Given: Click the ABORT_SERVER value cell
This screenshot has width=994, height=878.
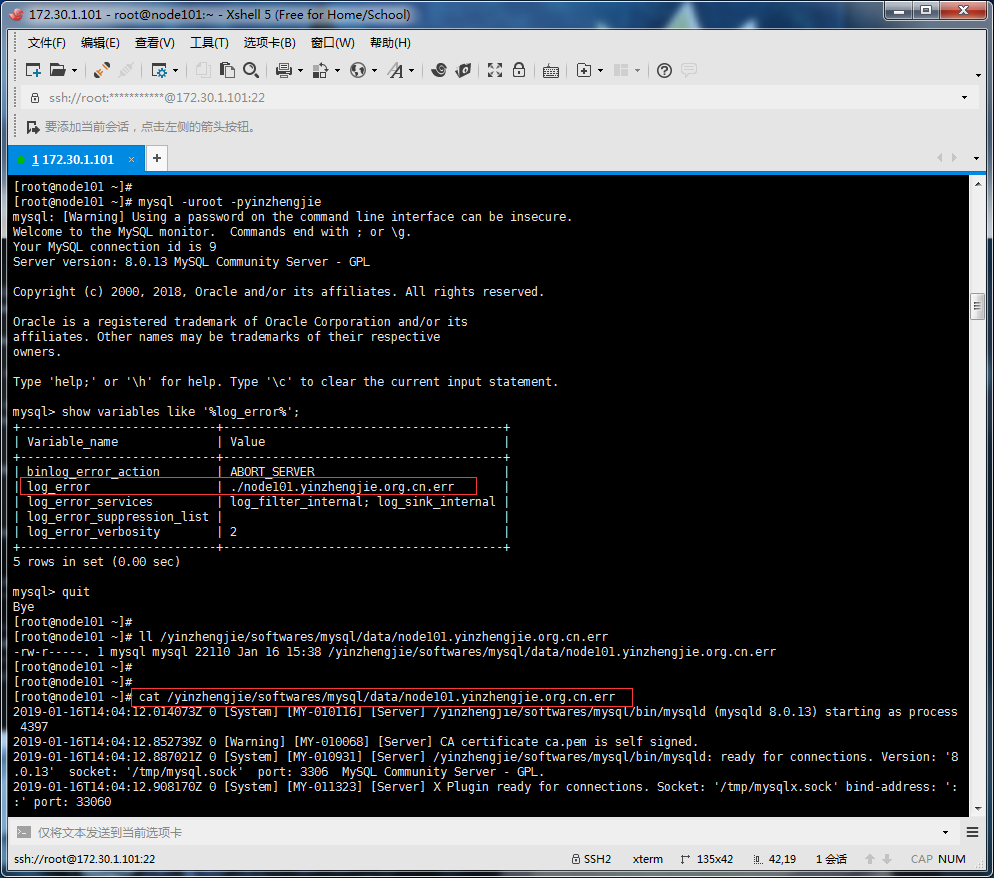Looking at the screenshot, I should pos(272,472).
